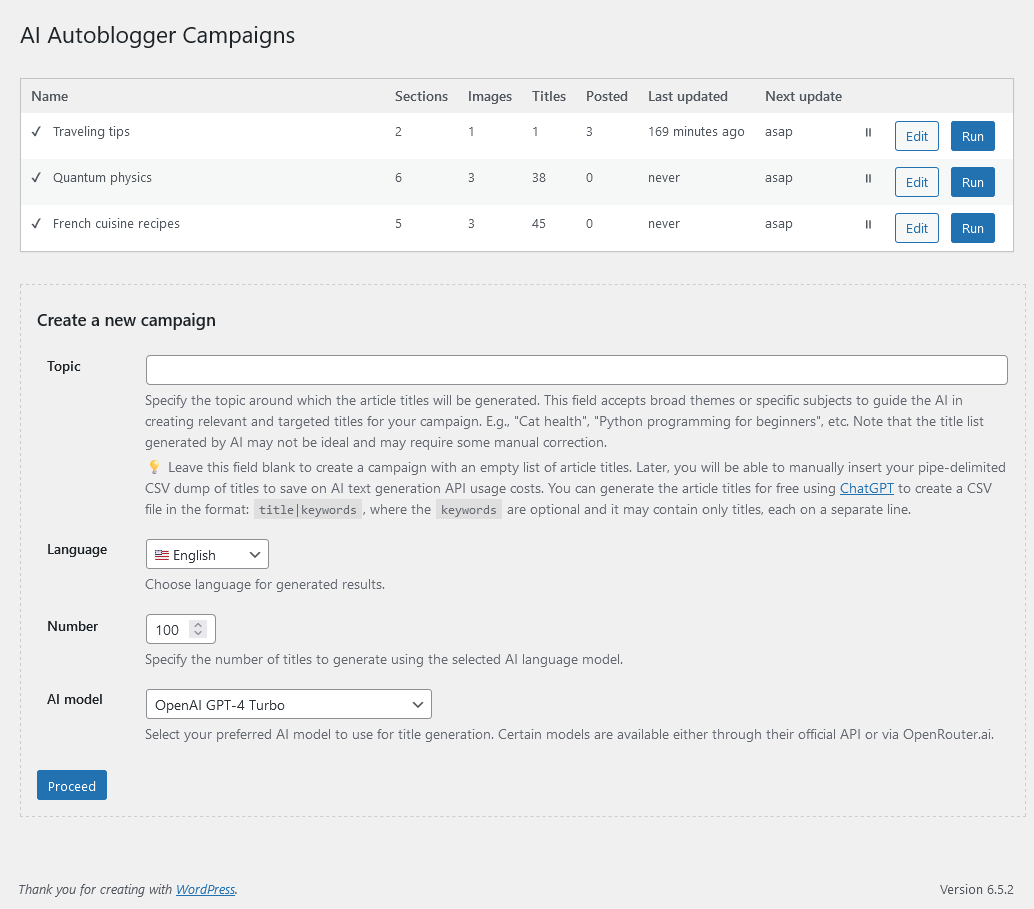Run the Quantum physics campaign

(x=972, y=183)
